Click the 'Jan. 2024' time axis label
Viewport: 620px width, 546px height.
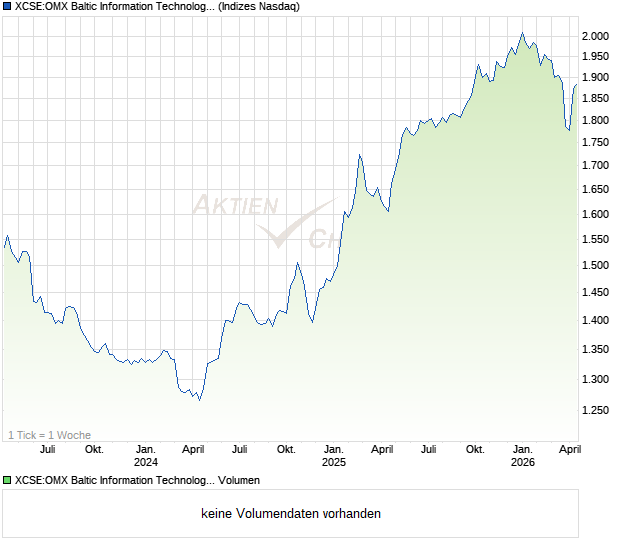[146, 456]
